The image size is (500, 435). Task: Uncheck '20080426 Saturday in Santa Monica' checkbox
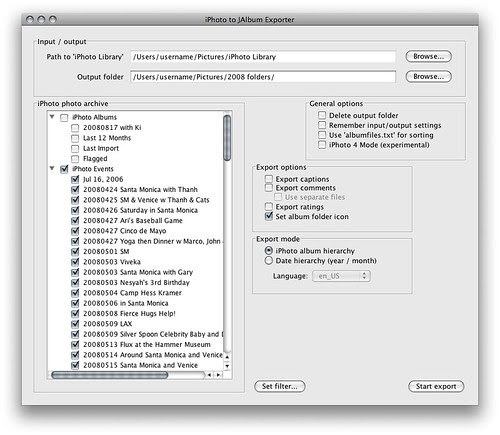pyautogui.click(x=75, y=210)
